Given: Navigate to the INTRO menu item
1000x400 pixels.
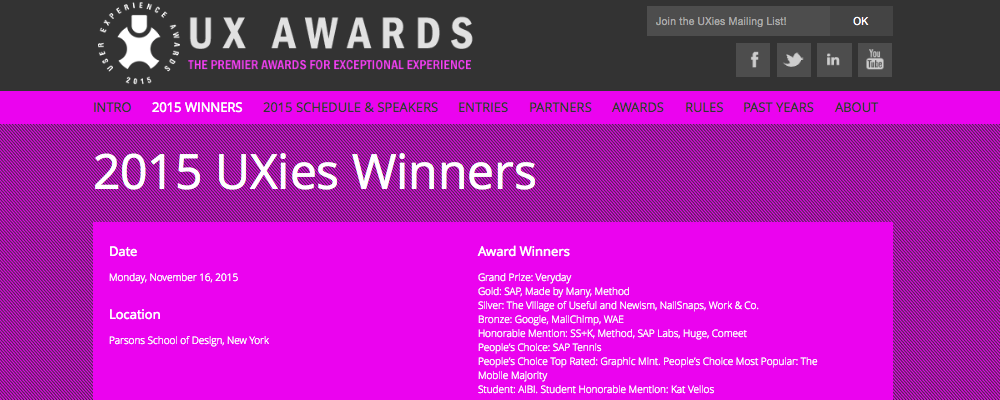Looking at the screenshot, I should point(112,107).
